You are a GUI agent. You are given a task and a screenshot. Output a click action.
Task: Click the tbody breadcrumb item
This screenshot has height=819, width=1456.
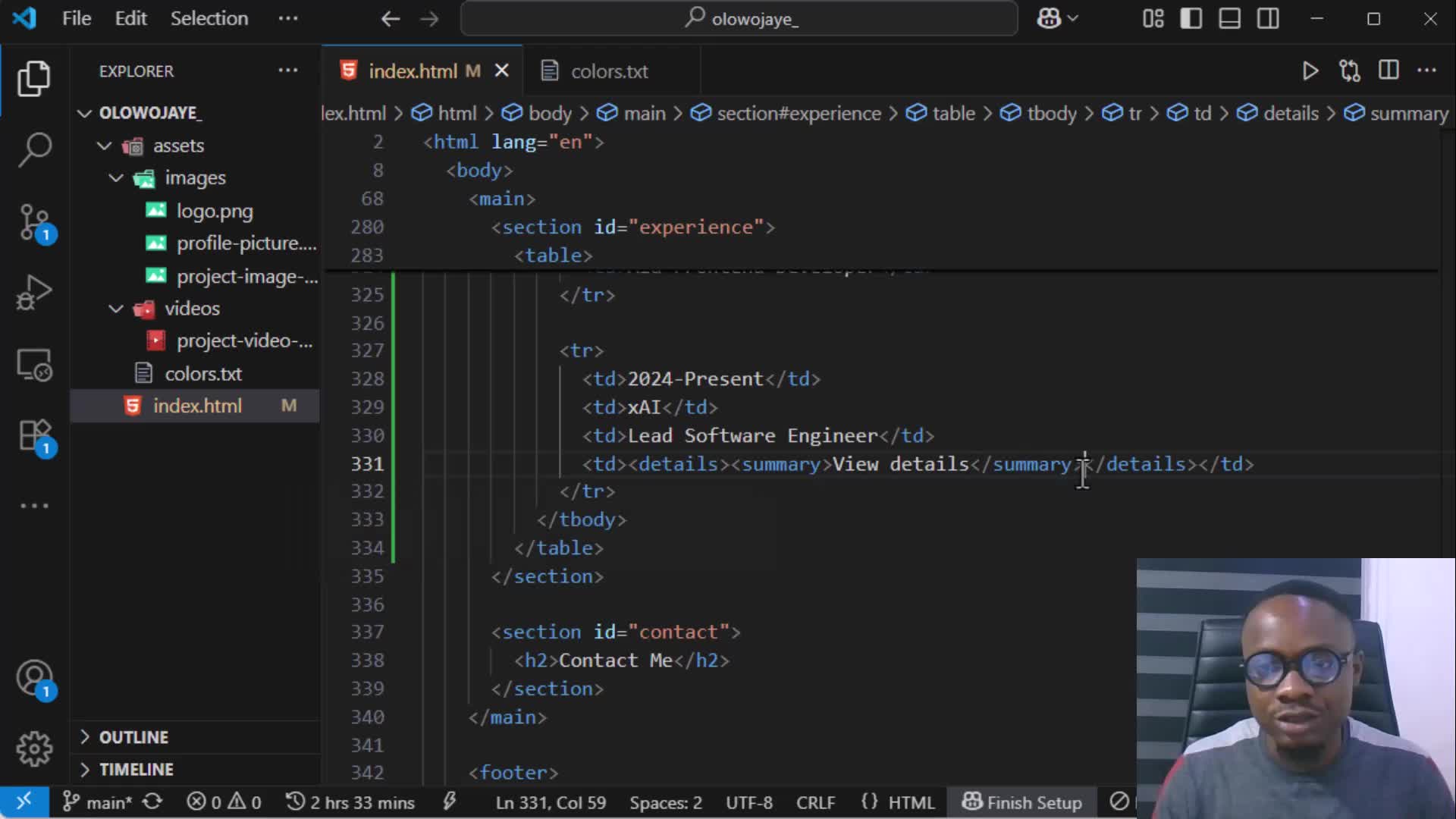[1051, 113]
